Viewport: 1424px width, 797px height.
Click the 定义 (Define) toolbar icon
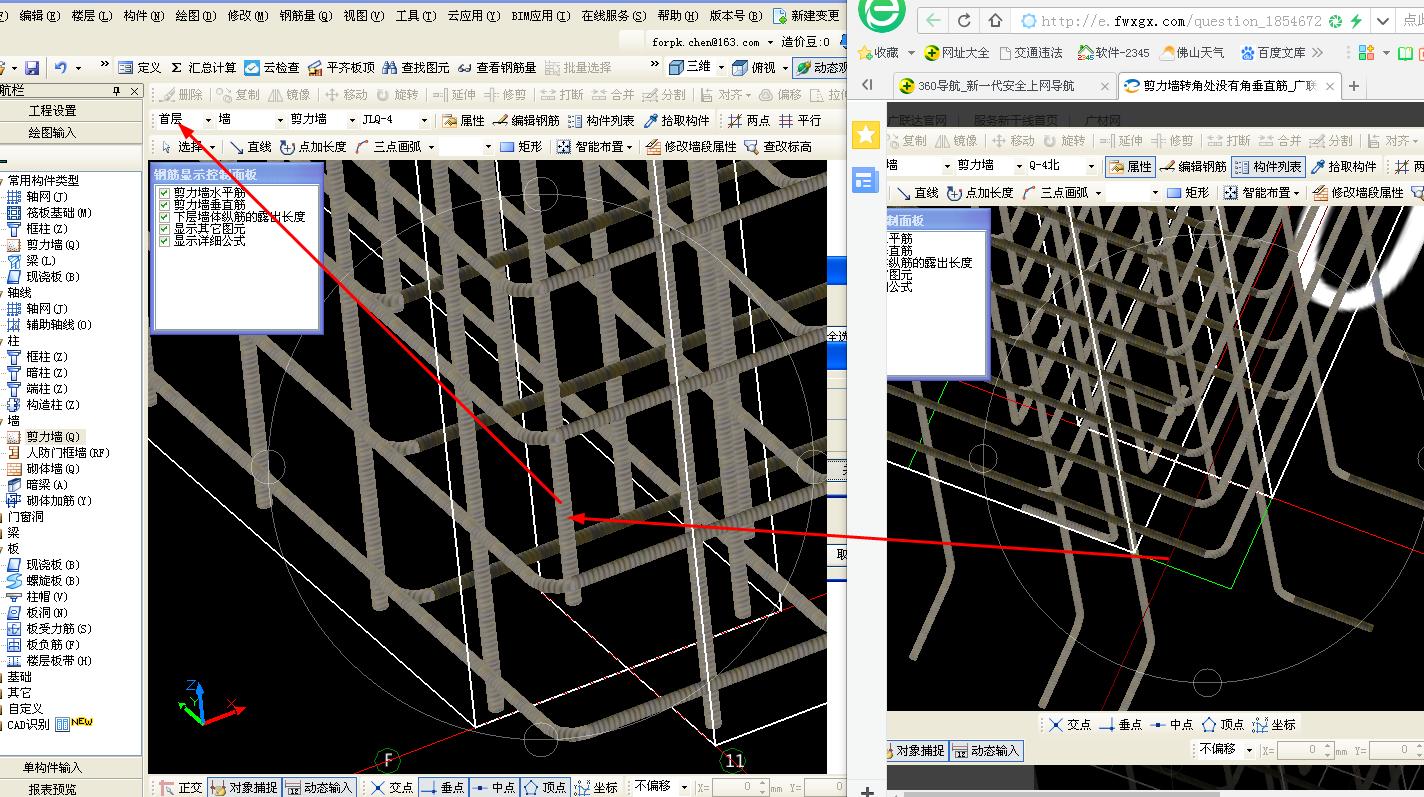click(x=138, y=67)
